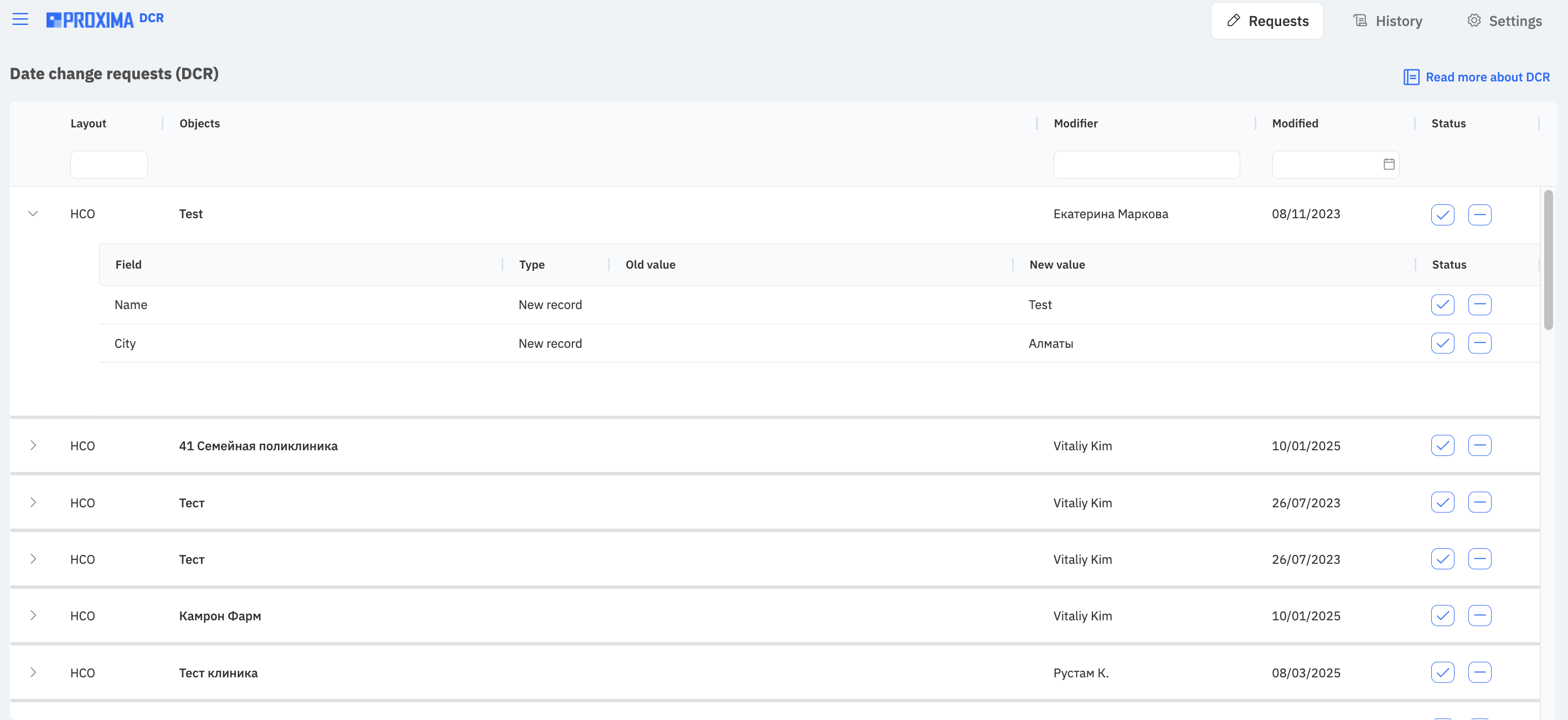Approve the 41 Семейная поликлиника request

coord(1442,445)
